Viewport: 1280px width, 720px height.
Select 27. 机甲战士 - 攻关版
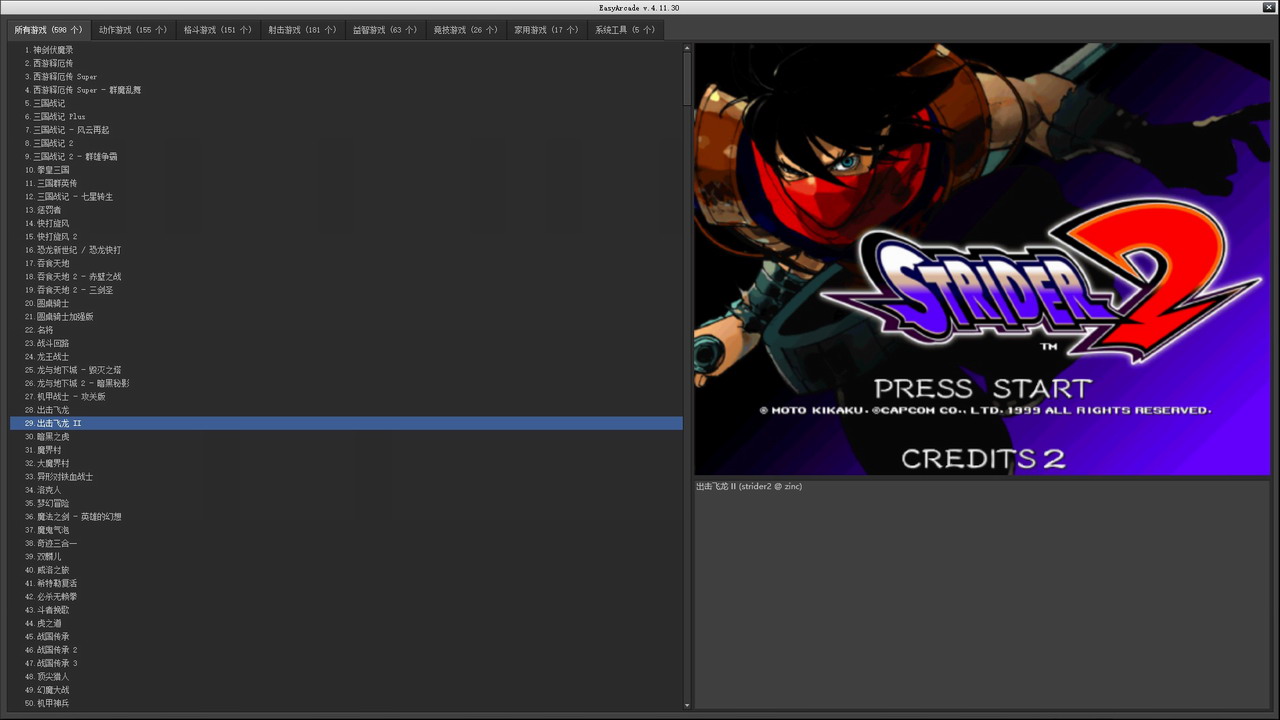point(346,396)
